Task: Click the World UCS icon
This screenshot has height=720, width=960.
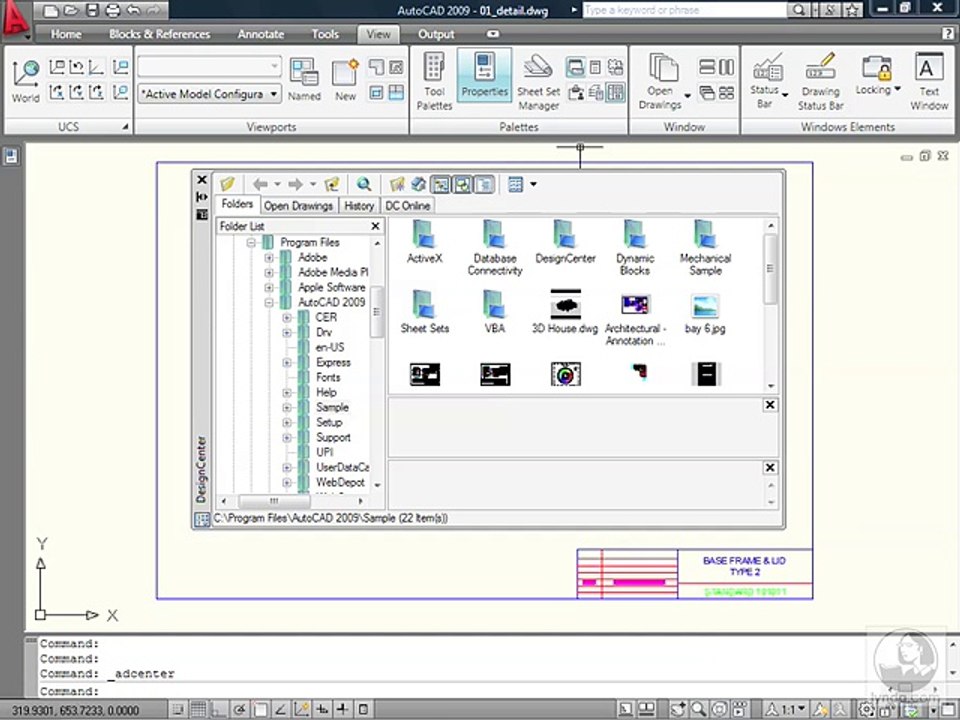Action: coord(26,80)
